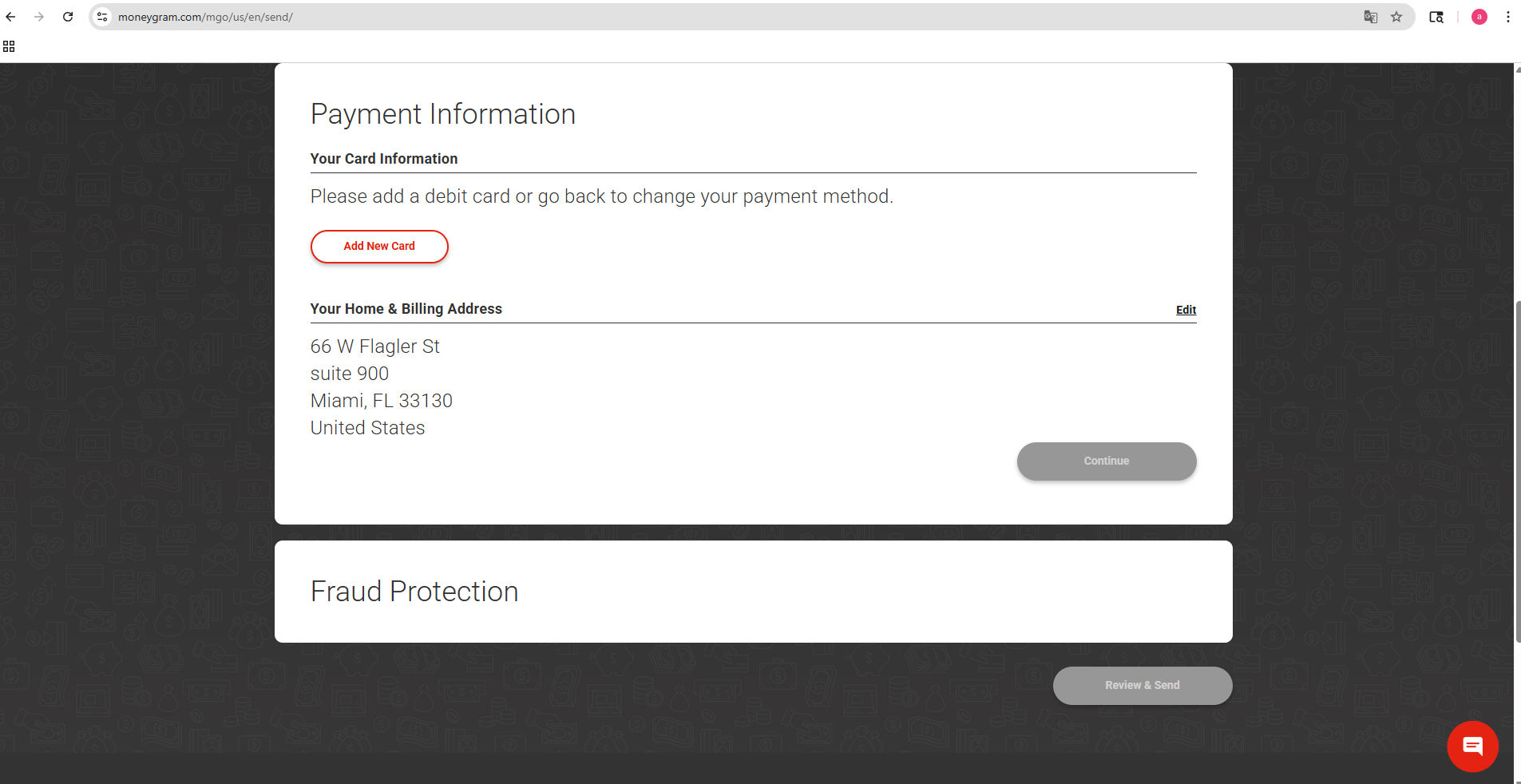The height and width of the screenshot is (784, 1521).
Task: Expand the Fraud Protection section
Action: point(414,592)
